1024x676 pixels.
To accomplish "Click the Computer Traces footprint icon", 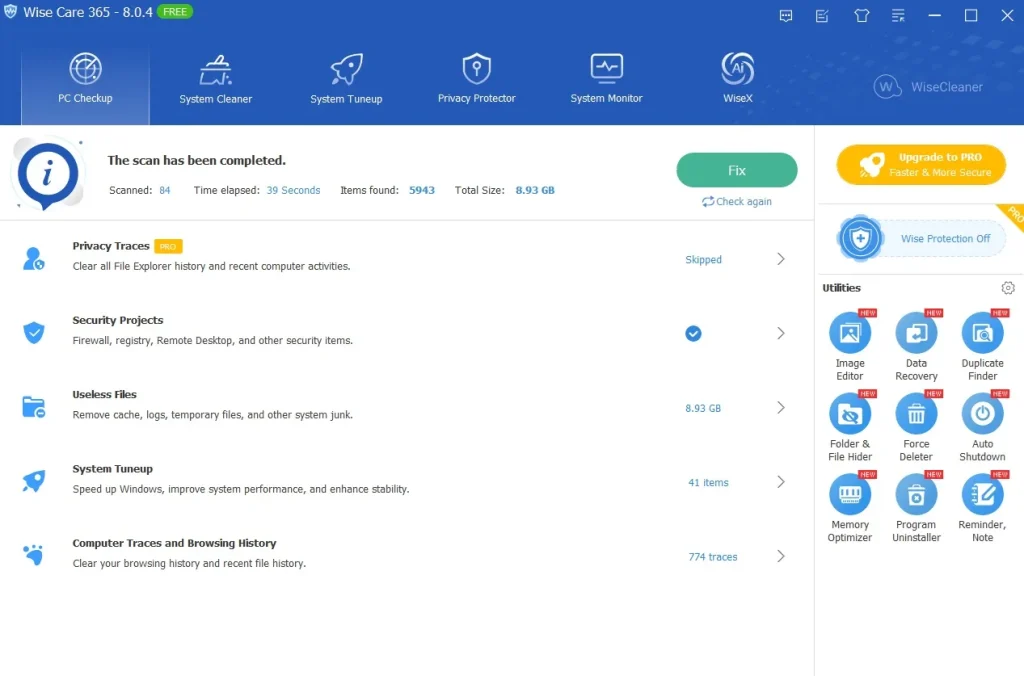I will pos(33,555).
